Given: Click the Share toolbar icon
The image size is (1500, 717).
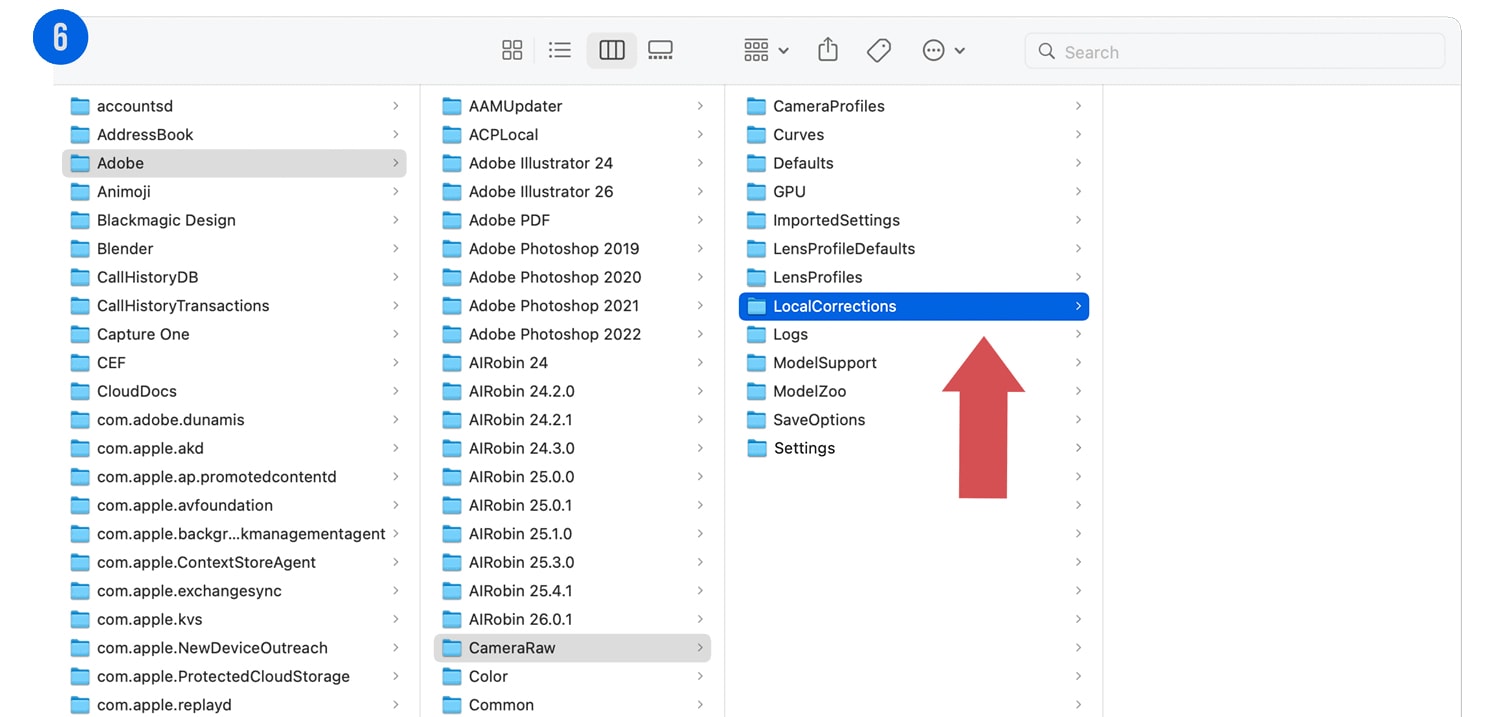Looking at the screenshot, I should 828,50.
